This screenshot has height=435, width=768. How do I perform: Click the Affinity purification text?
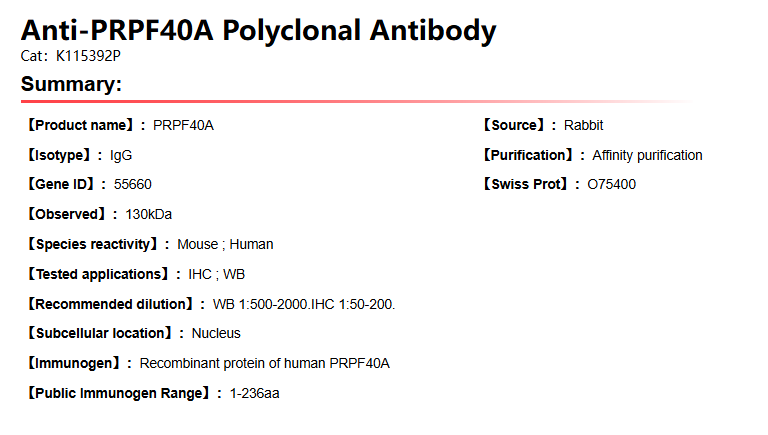(647, 155)
